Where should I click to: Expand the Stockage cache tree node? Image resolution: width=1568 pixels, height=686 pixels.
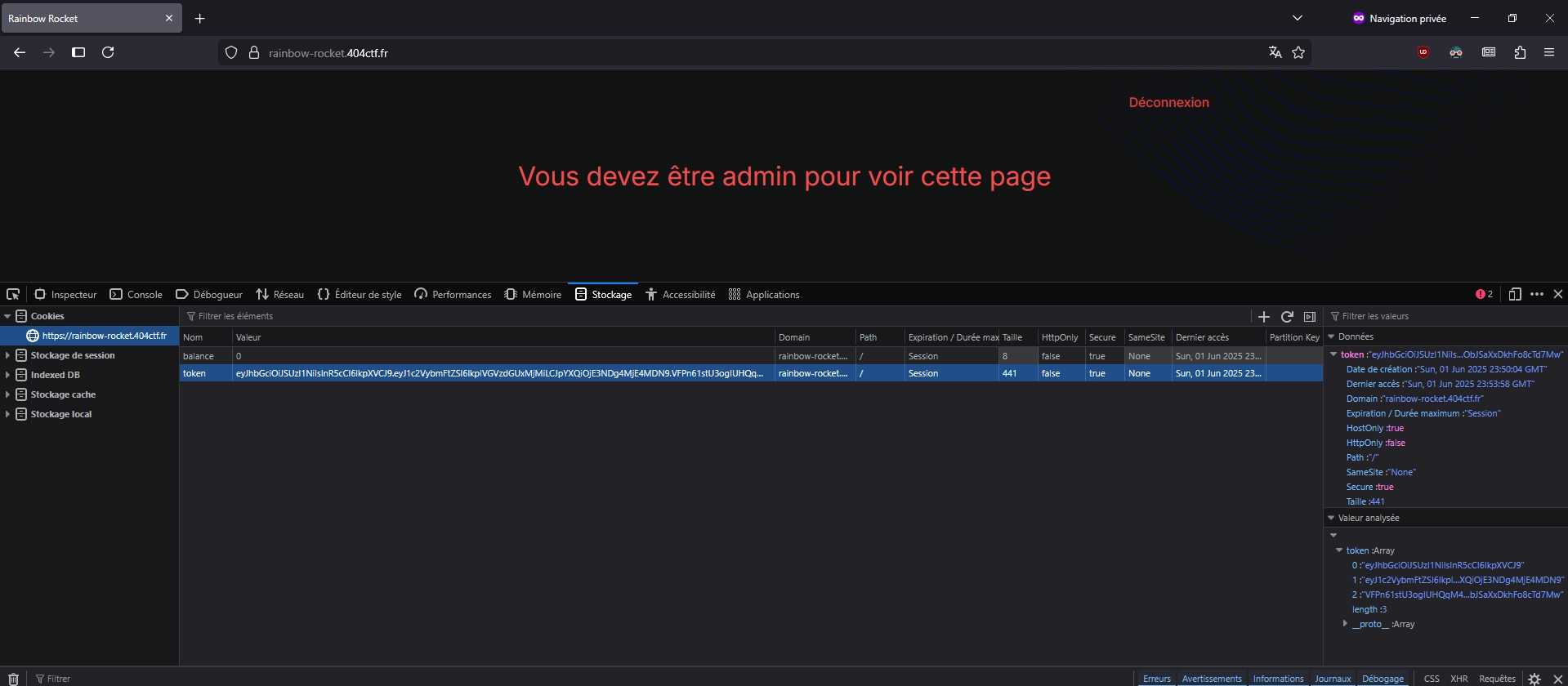7,394
